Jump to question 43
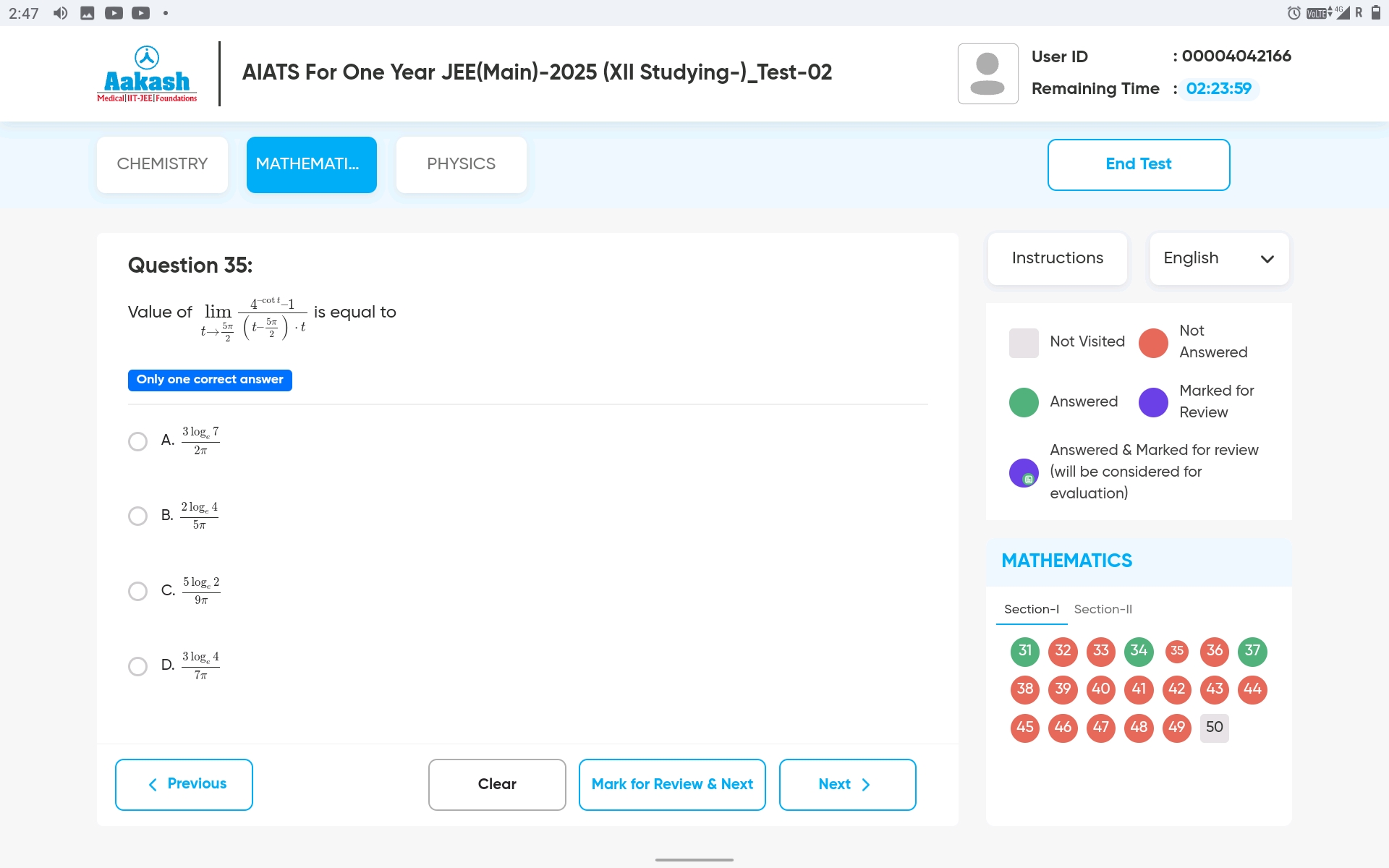Screen dimensions: 1389x868 point(1215,689)
